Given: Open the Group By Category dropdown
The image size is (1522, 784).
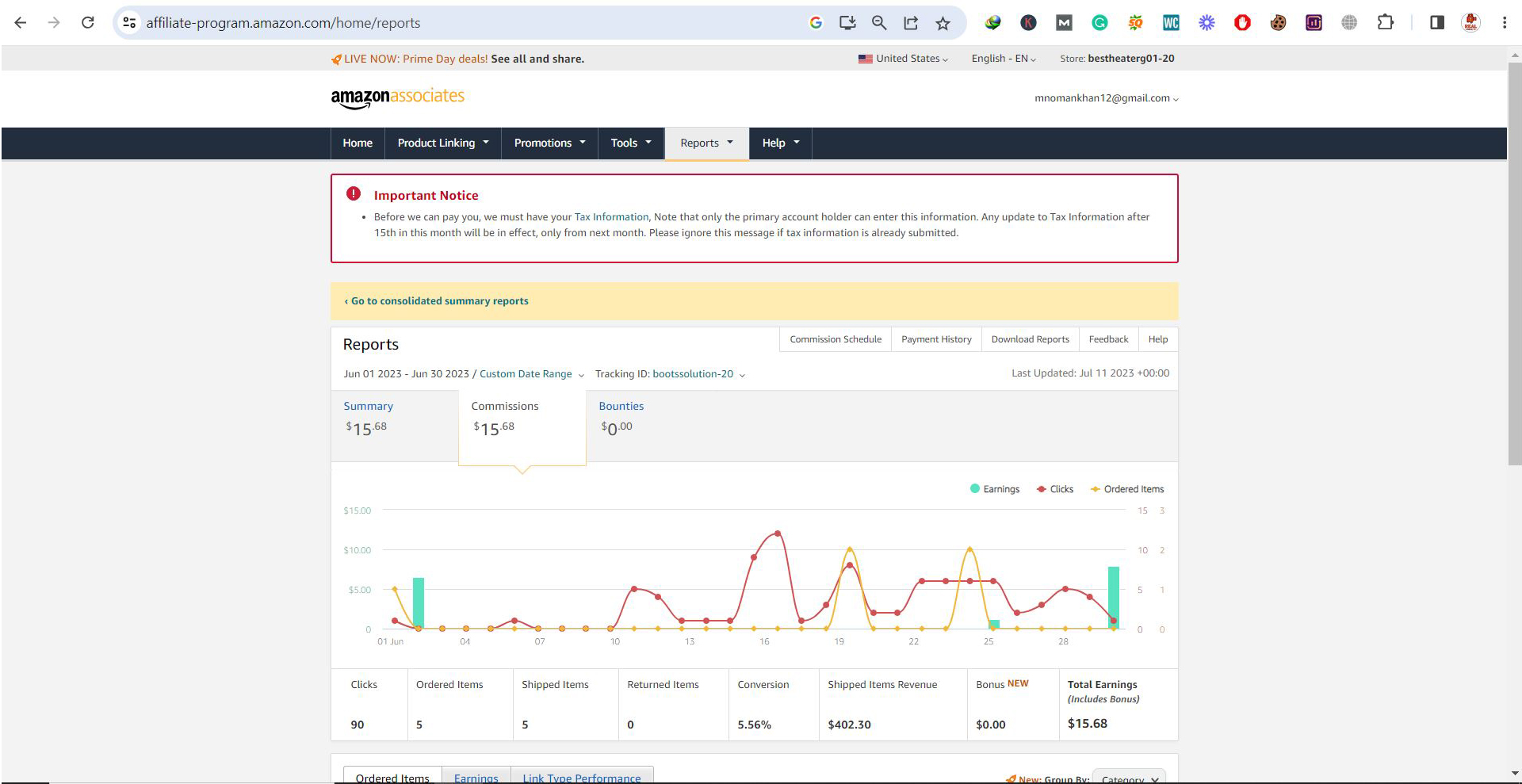Looking at the screenshot, I should coord(1129,778).
